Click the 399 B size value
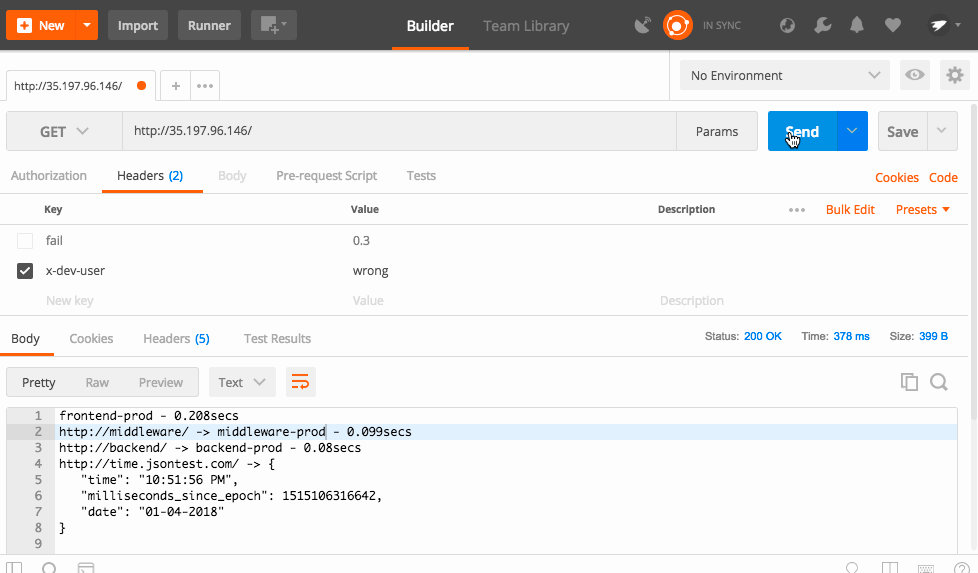This screenshot has width=978, height=573. 933,337
